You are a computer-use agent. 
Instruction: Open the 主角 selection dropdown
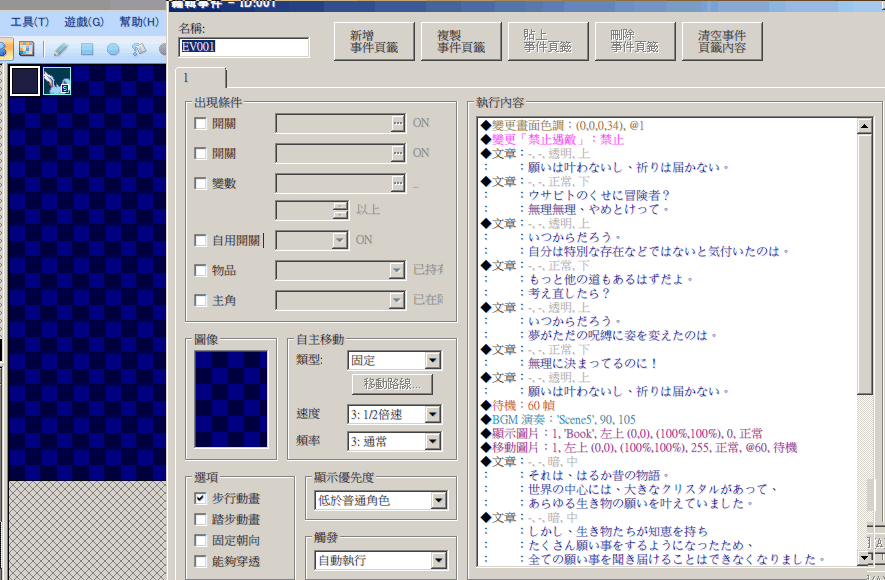(340, 300)
